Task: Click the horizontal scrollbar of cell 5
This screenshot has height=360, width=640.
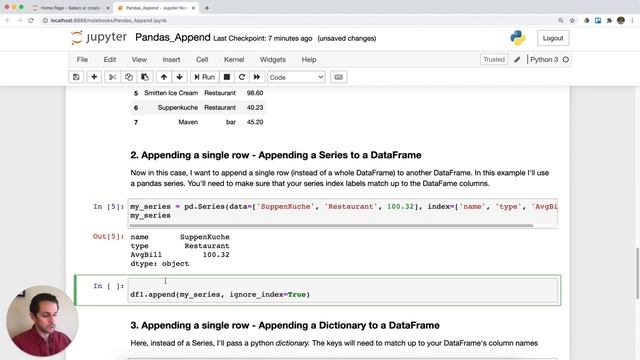Action: pos(331,225)
